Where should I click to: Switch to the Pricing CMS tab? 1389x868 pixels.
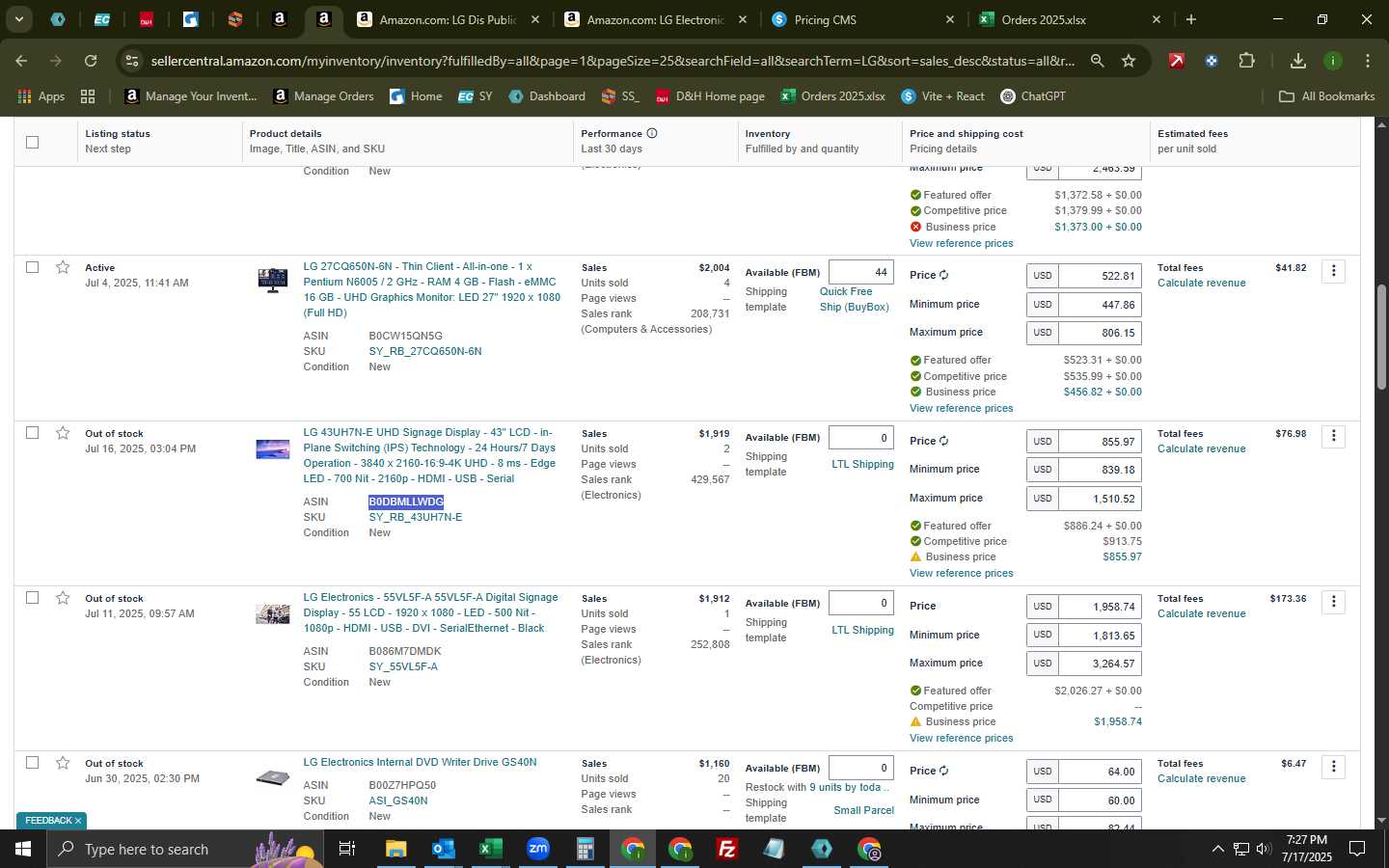tap(863, 19)
